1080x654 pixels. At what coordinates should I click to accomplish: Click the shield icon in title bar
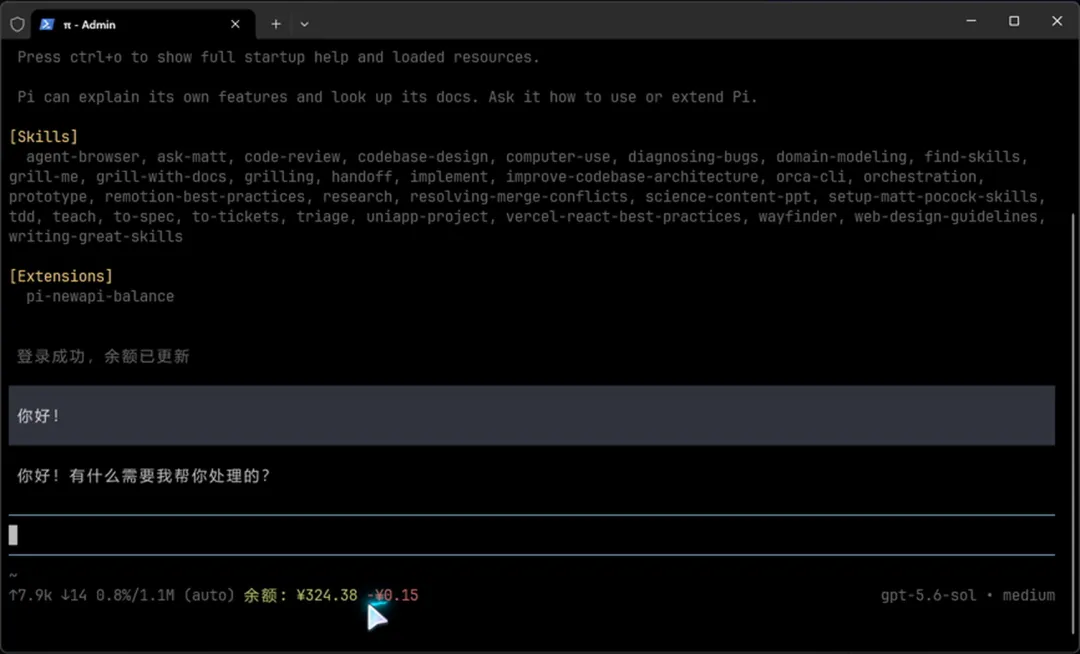pyautogui.click(x=17, y=24)
